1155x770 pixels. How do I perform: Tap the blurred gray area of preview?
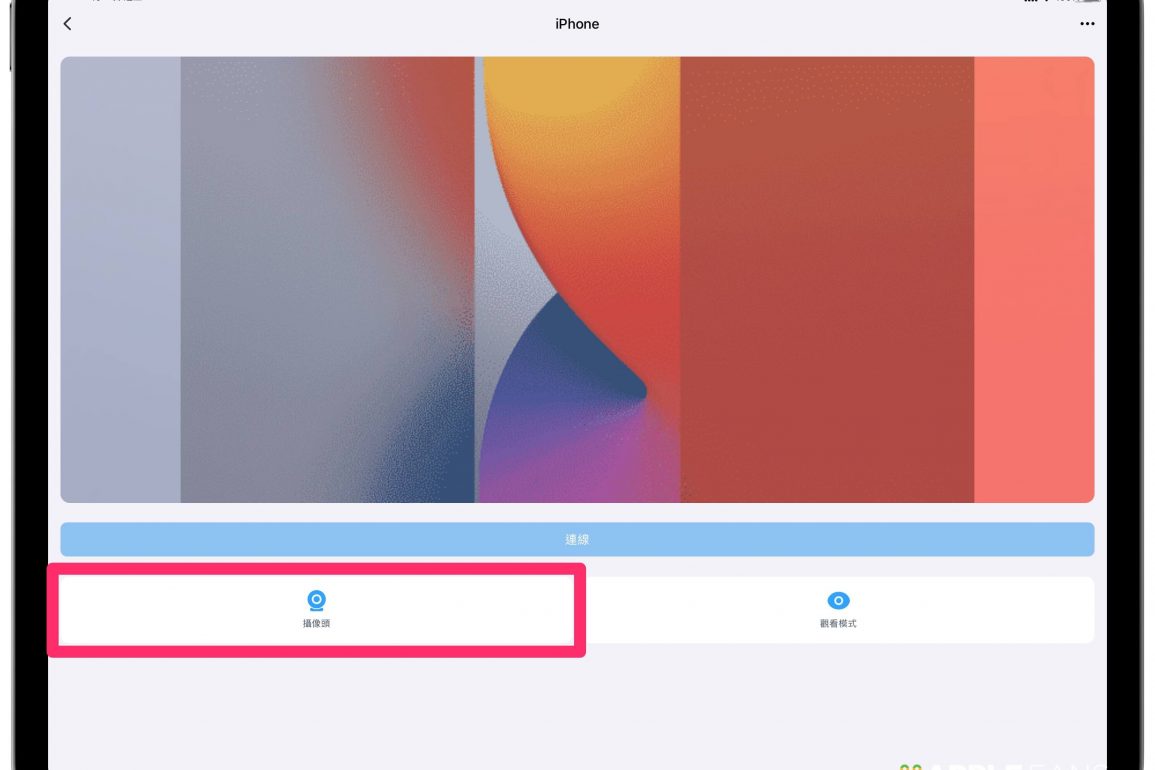(x=327, y=280)
